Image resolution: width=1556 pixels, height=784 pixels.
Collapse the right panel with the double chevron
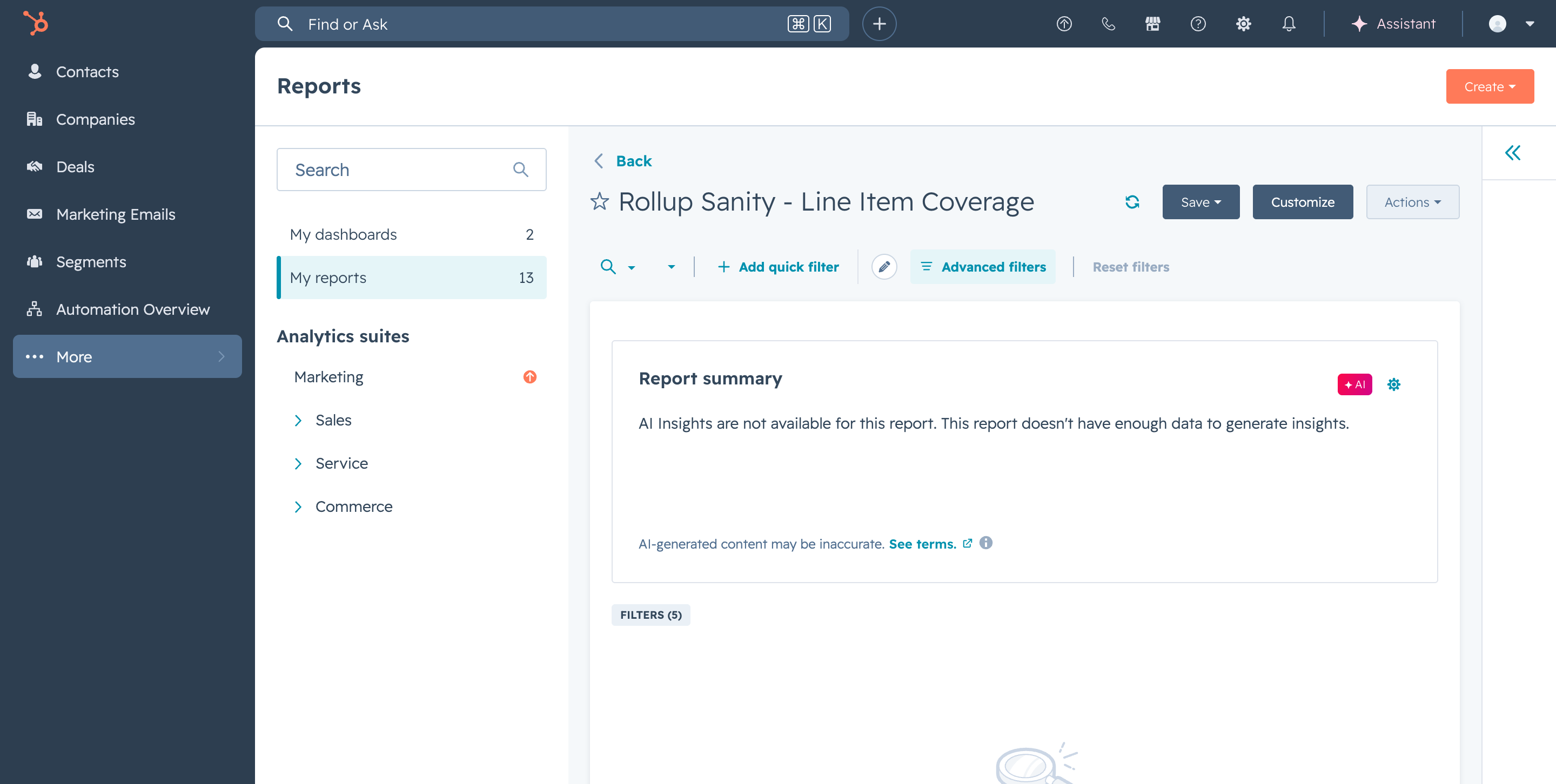(x=1512, y=153)
